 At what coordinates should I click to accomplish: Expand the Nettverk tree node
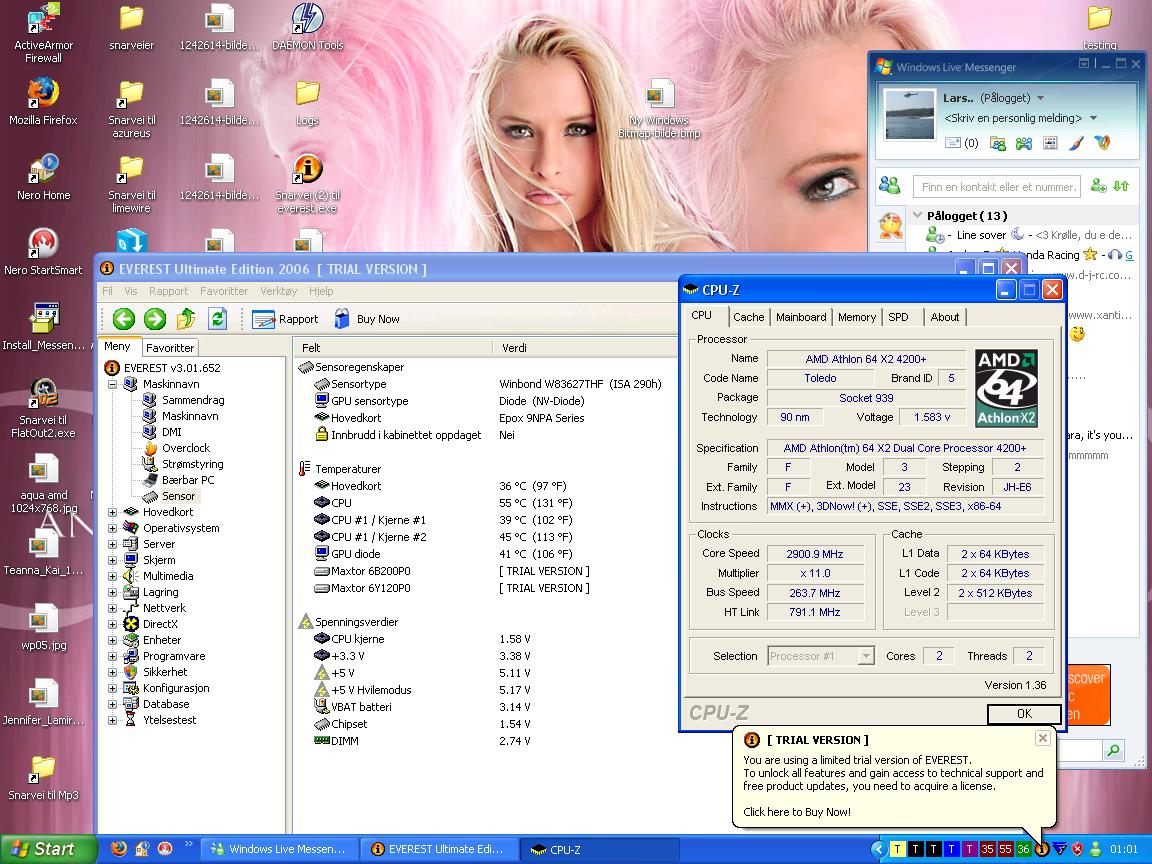tap(112, 608)
